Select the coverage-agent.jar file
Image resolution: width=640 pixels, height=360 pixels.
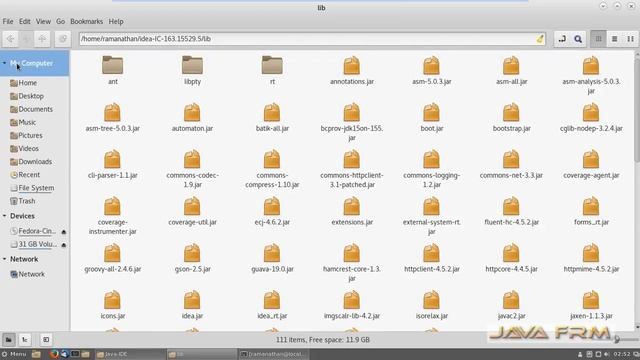[x=591, y=164]
